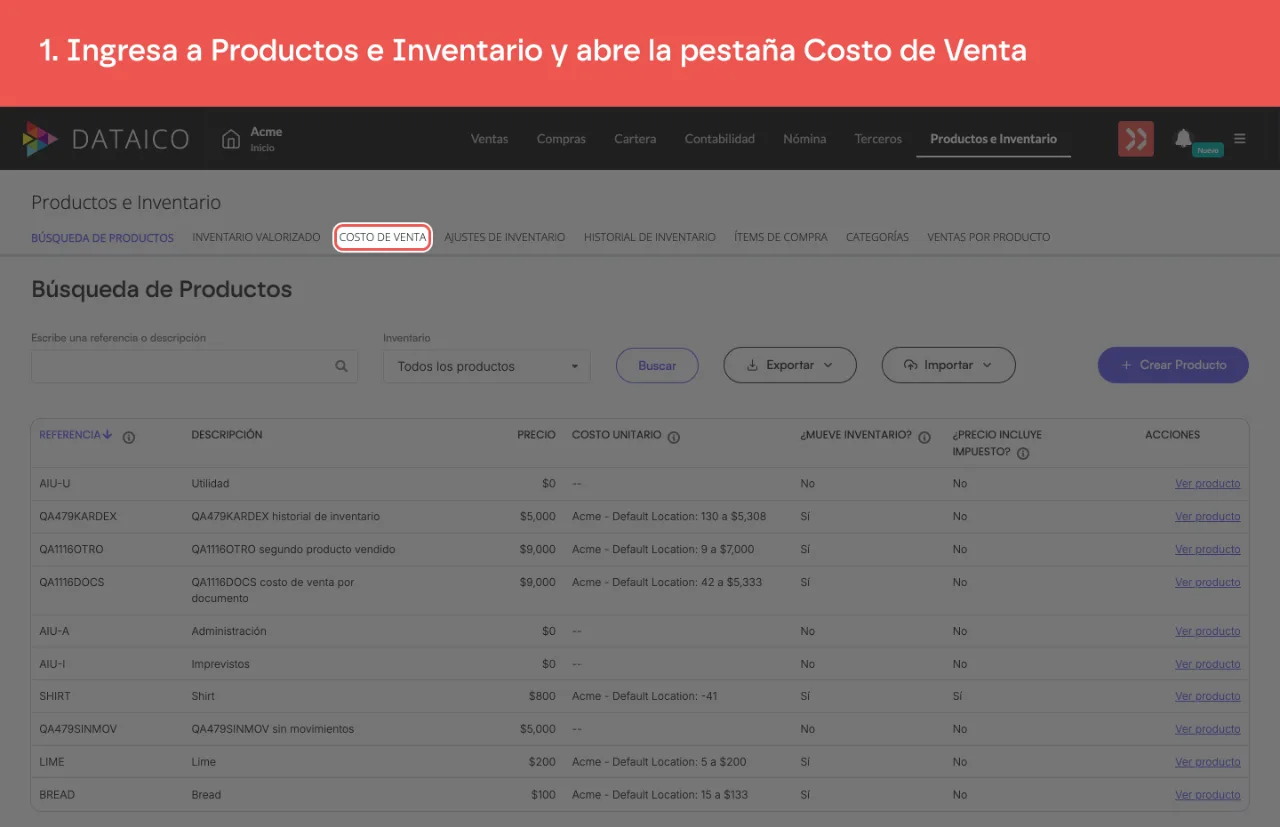Open the Nómina menu
Screen dimensions: 1280x827
pos(805,139)
